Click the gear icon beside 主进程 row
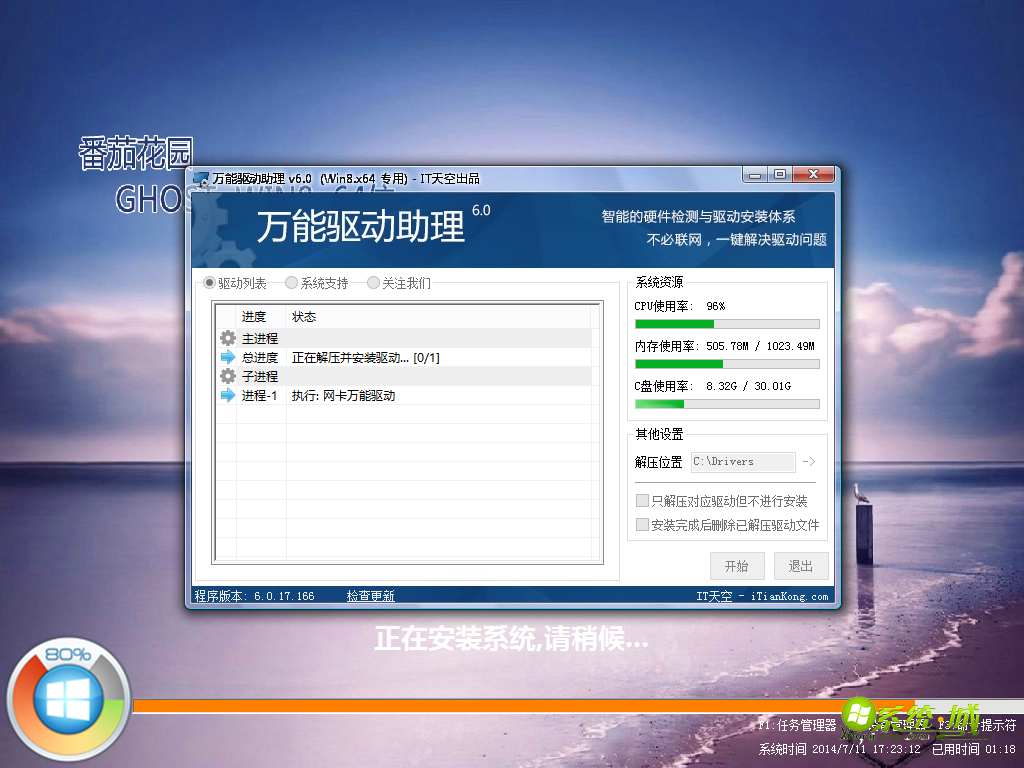Viewport: 1024px width, 768px height. [x=228, y=338]
